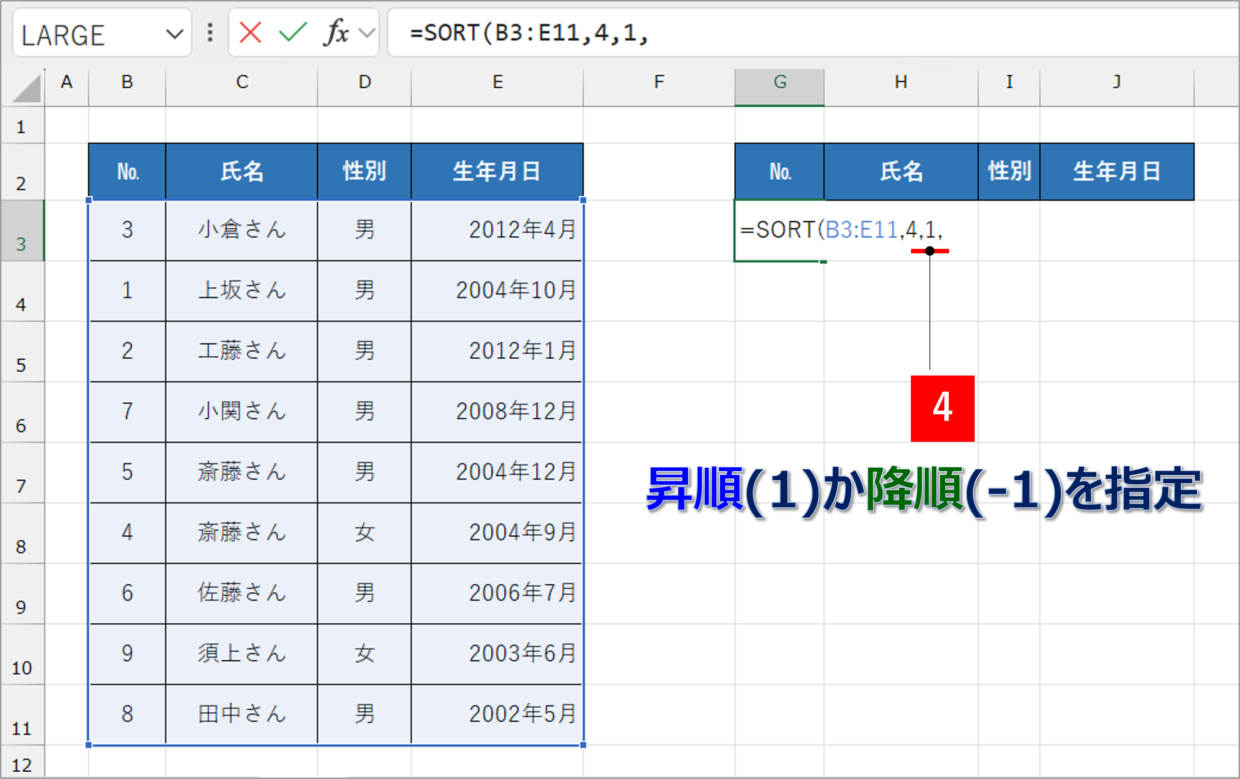The width and height of the screenshot is (1240, 779).
Task: Click the red number 4 callout box
Action: [x=942, y=408]
